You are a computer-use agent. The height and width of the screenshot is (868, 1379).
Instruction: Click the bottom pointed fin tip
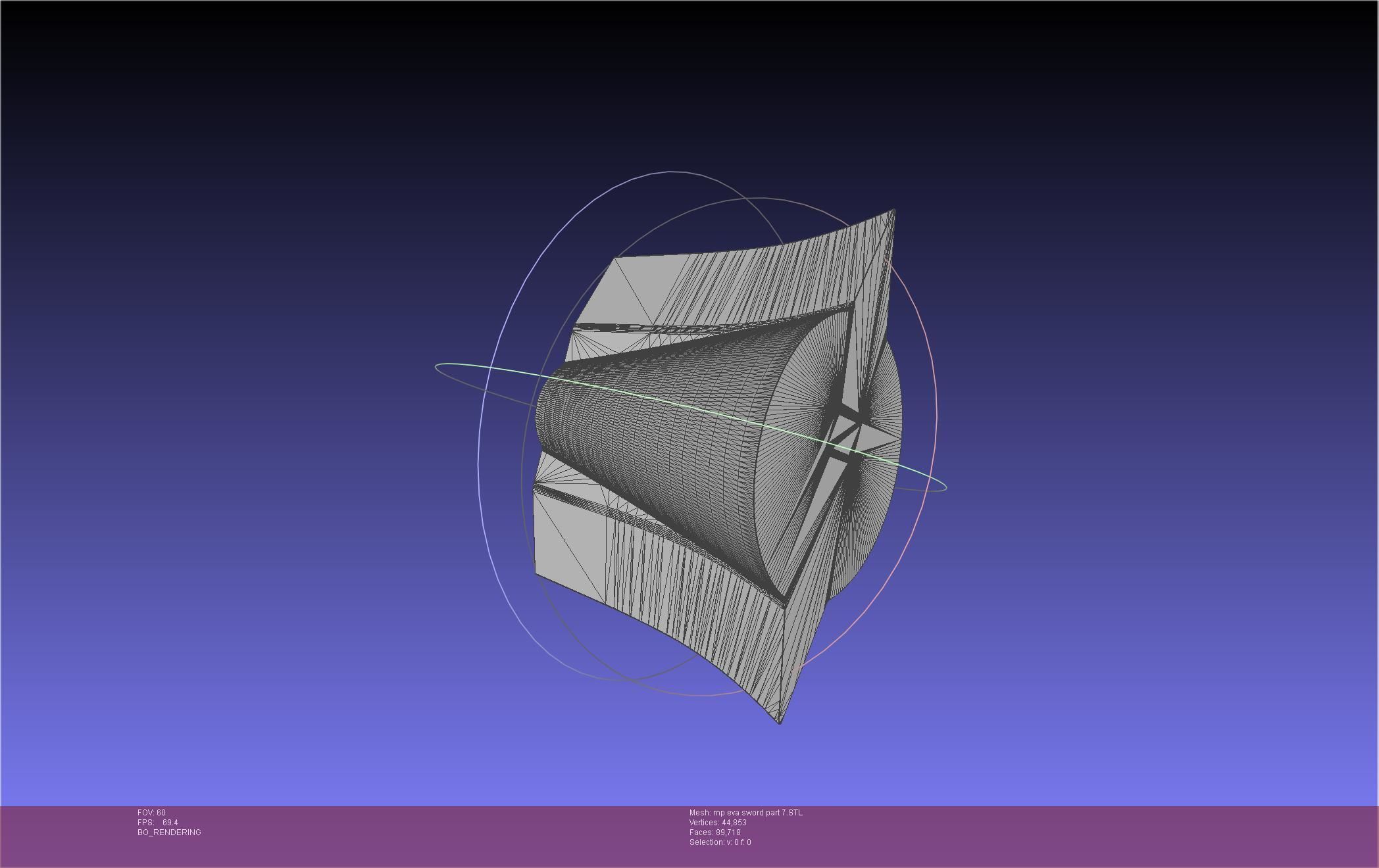[x=780, y=720]
